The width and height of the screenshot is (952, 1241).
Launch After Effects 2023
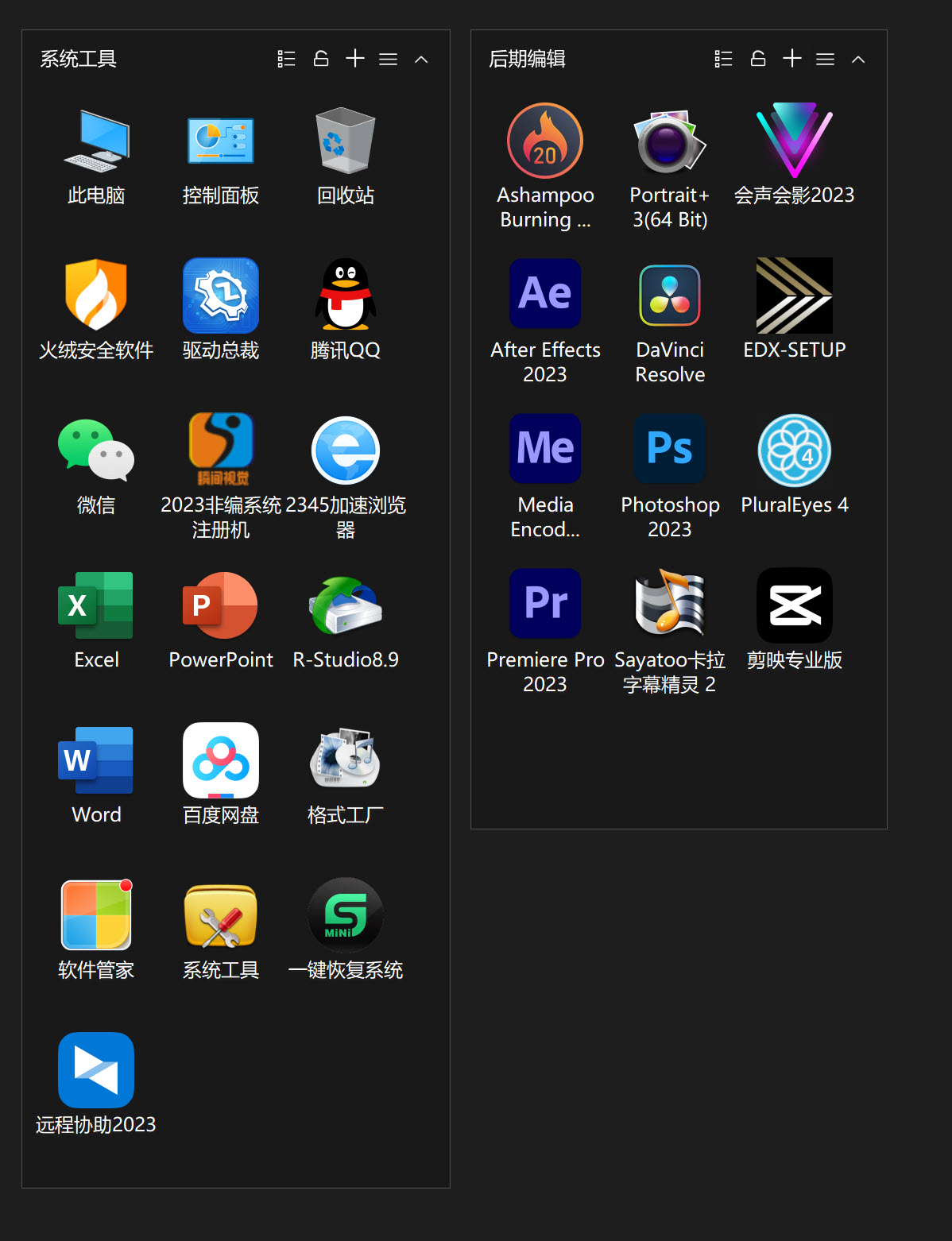coord(545,294)
